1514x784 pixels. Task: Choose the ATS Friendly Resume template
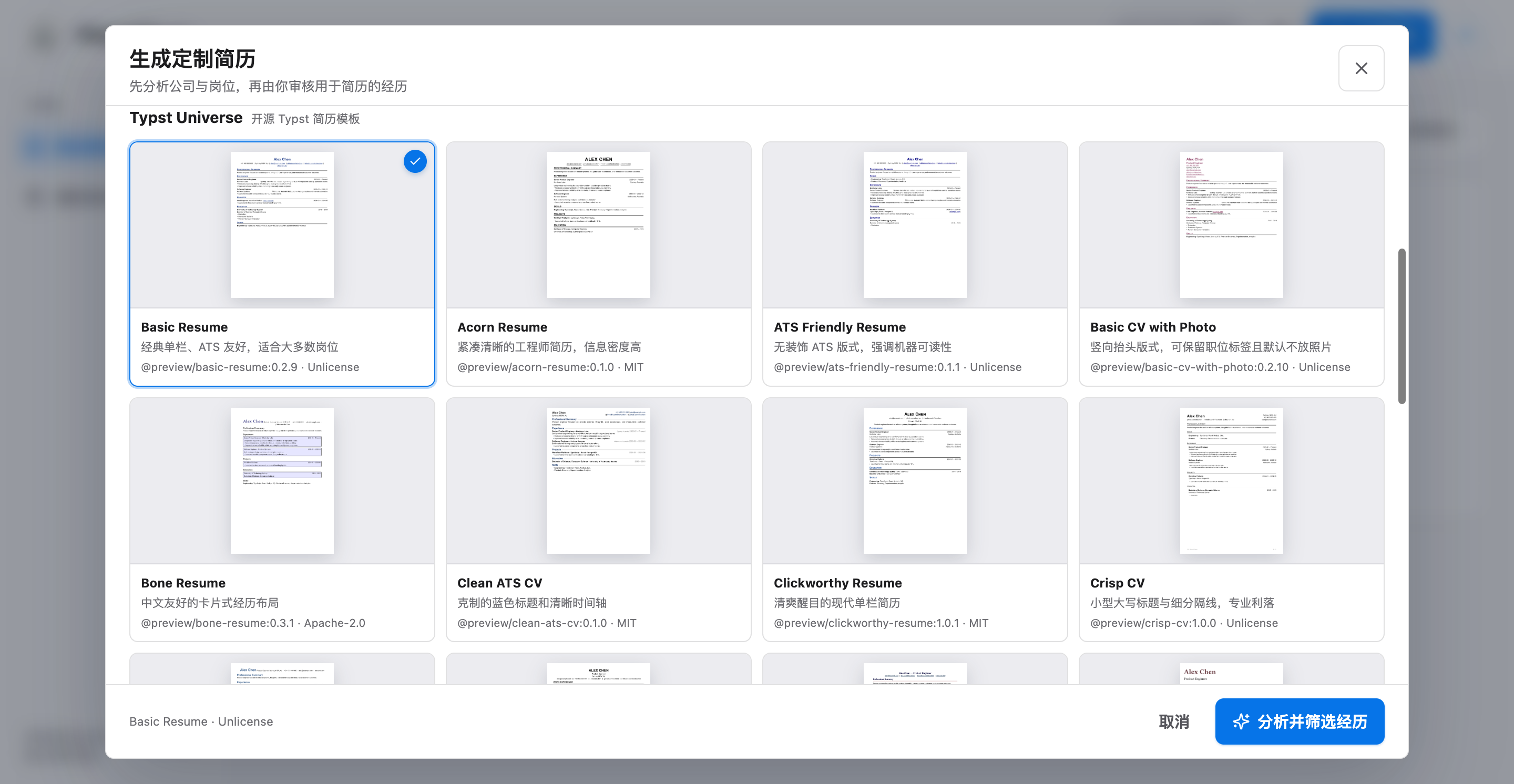click(915, 264)
